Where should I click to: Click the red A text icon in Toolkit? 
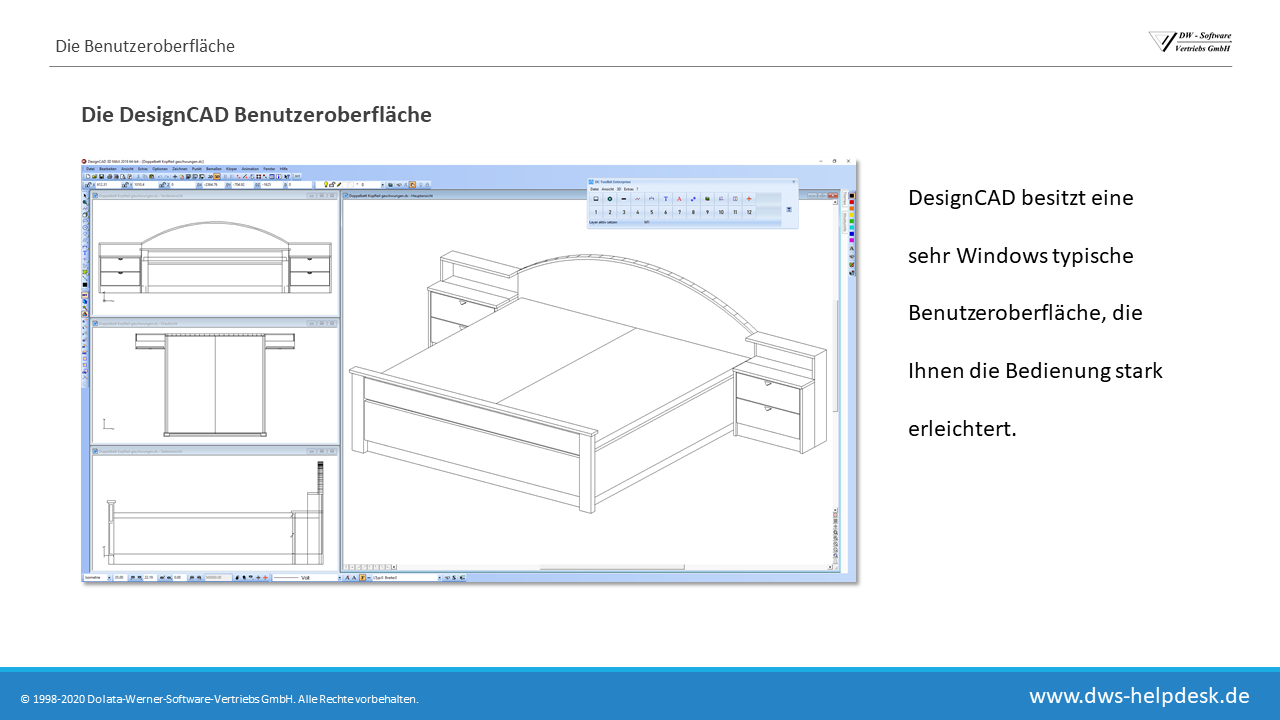tap(679, 199)
